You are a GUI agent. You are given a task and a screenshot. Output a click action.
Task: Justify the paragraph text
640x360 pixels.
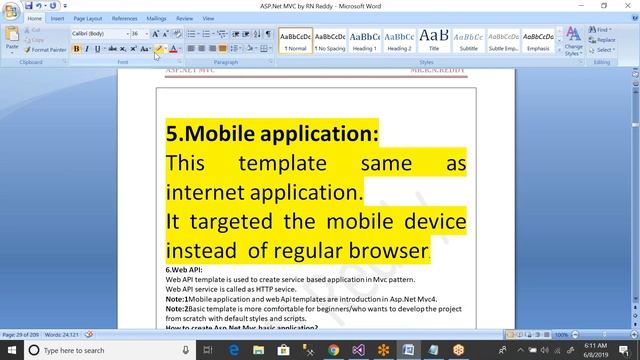pyautogui.click(x=223, y=49)
